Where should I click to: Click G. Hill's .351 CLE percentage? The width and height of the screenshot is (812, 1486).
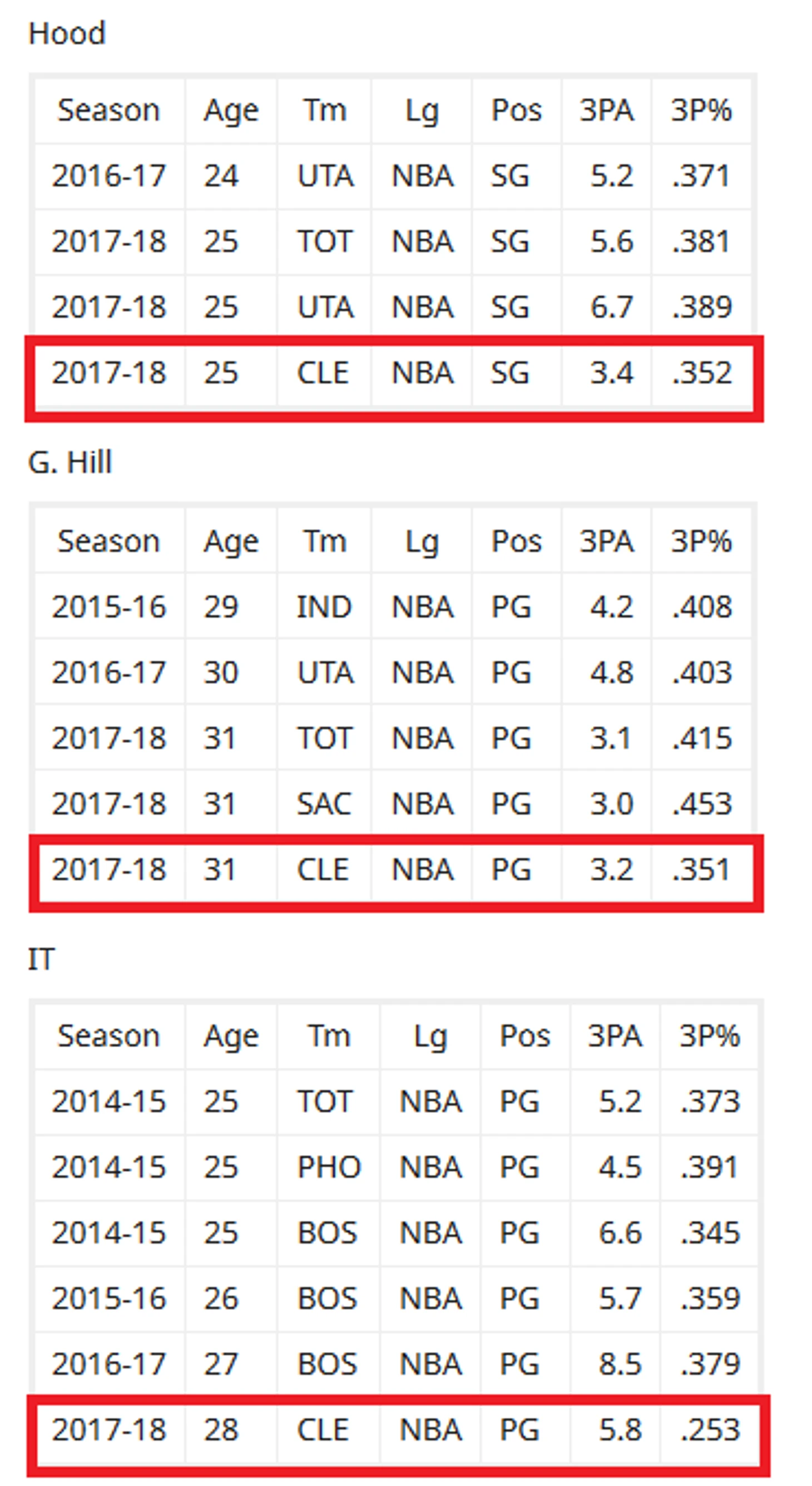702,869
